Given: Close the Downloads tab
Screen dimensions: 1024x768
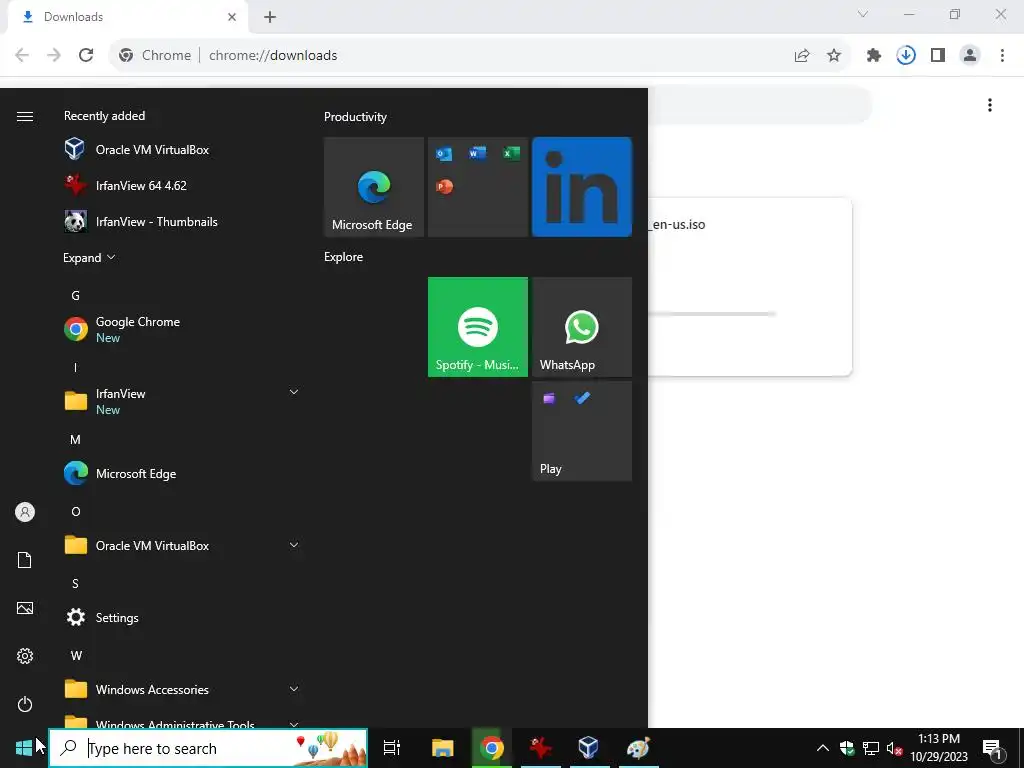Looking at the screenshot, I should [232, 17].
